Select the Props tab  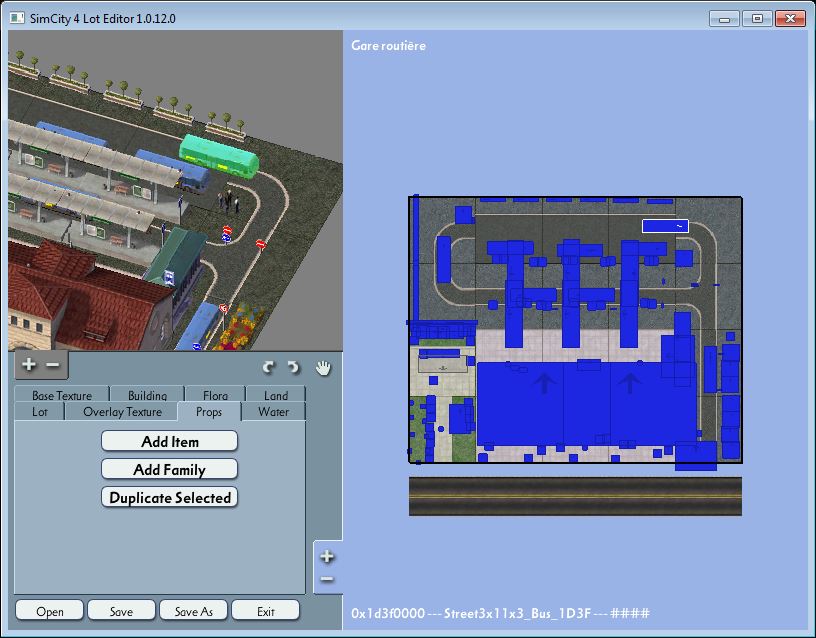click(x=209, y=412)
